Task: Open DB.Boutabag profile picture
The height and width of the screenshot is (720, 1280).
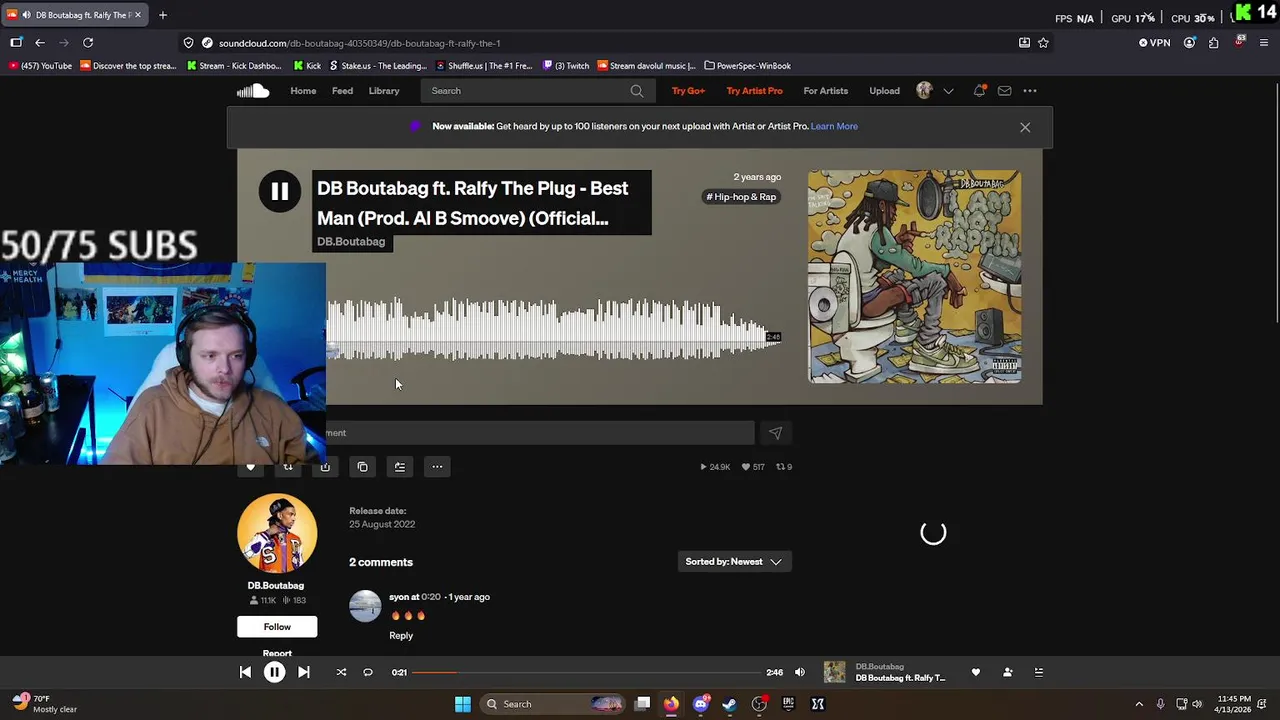Action: 277,534
